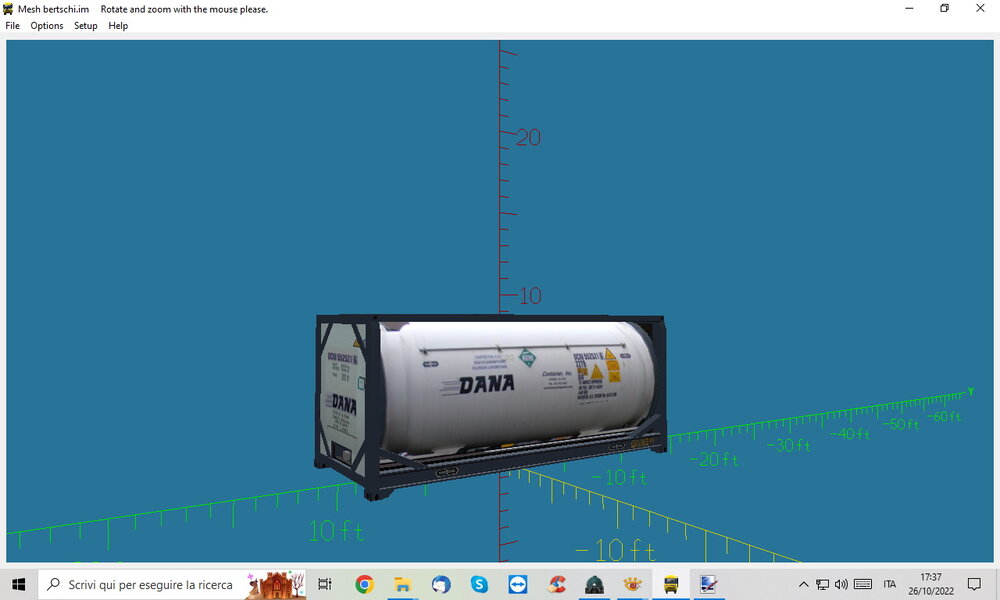Launch Google Chrome from the taskbar
The image size is (1000, 600).
point(364,584)
